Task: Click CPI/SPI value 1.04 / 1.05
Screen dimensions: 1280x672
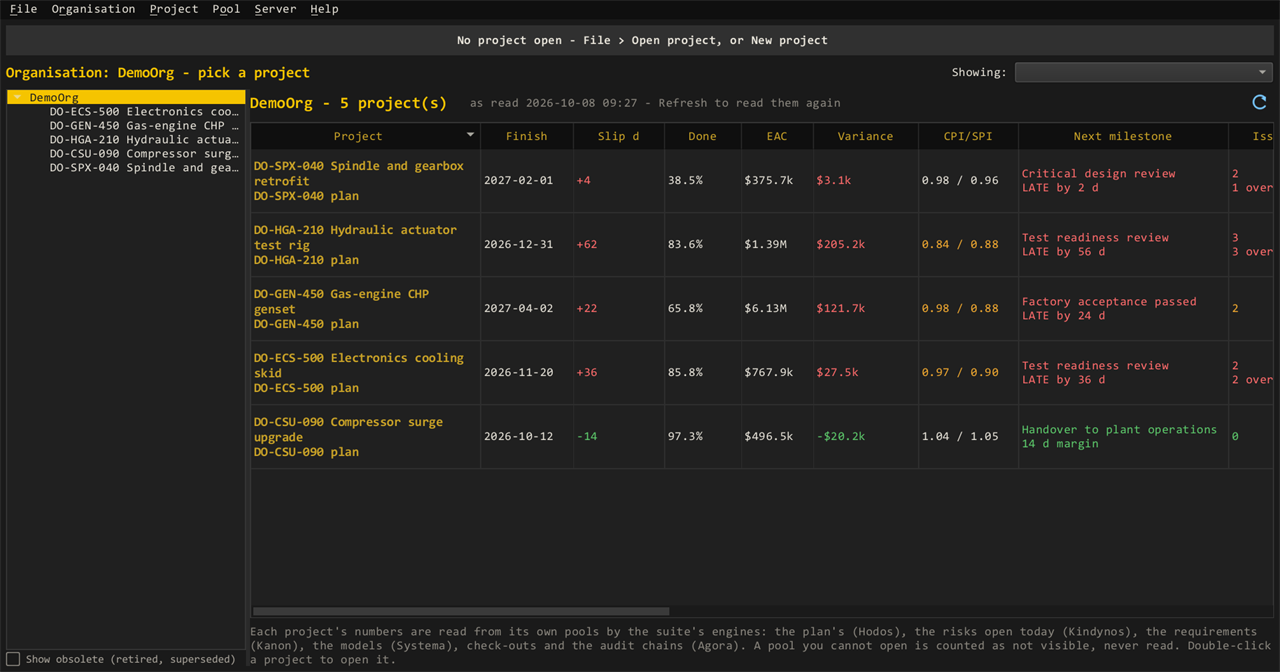Action: [960, 437]
